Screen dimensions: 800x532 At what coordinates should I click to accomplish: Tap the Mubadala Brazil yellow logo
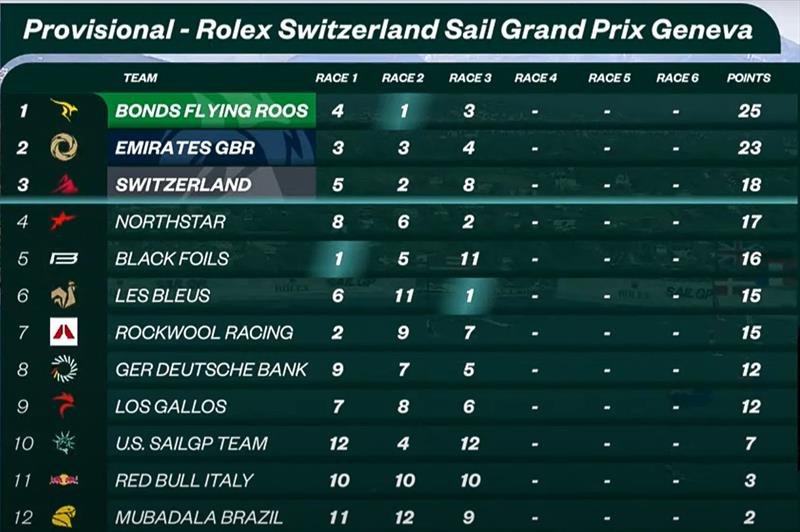(x=64, y=516)
